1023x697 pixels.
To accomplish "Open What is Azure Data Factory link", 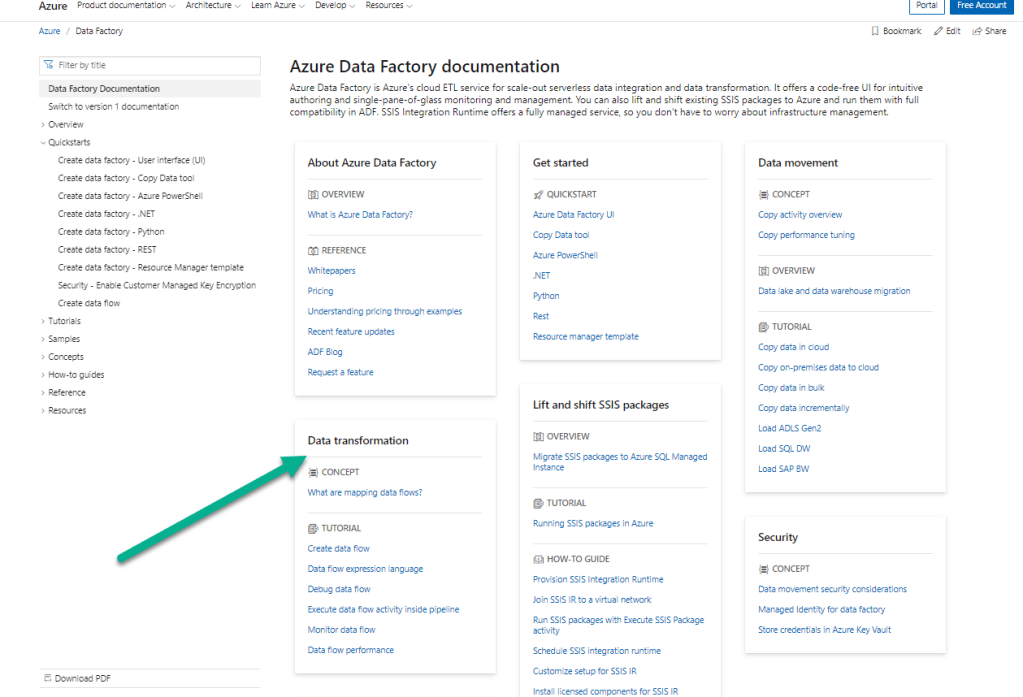I will (x=360, y=215).
